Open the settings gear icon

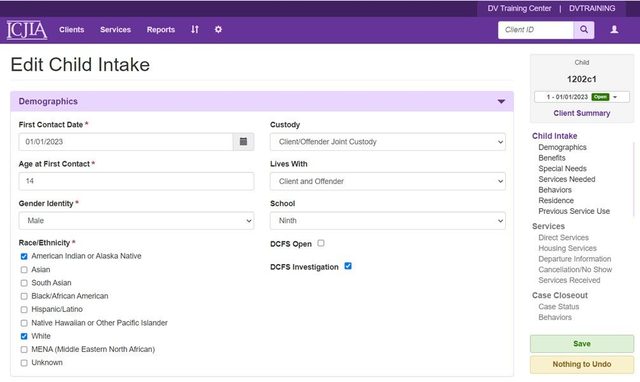[218, 29]
